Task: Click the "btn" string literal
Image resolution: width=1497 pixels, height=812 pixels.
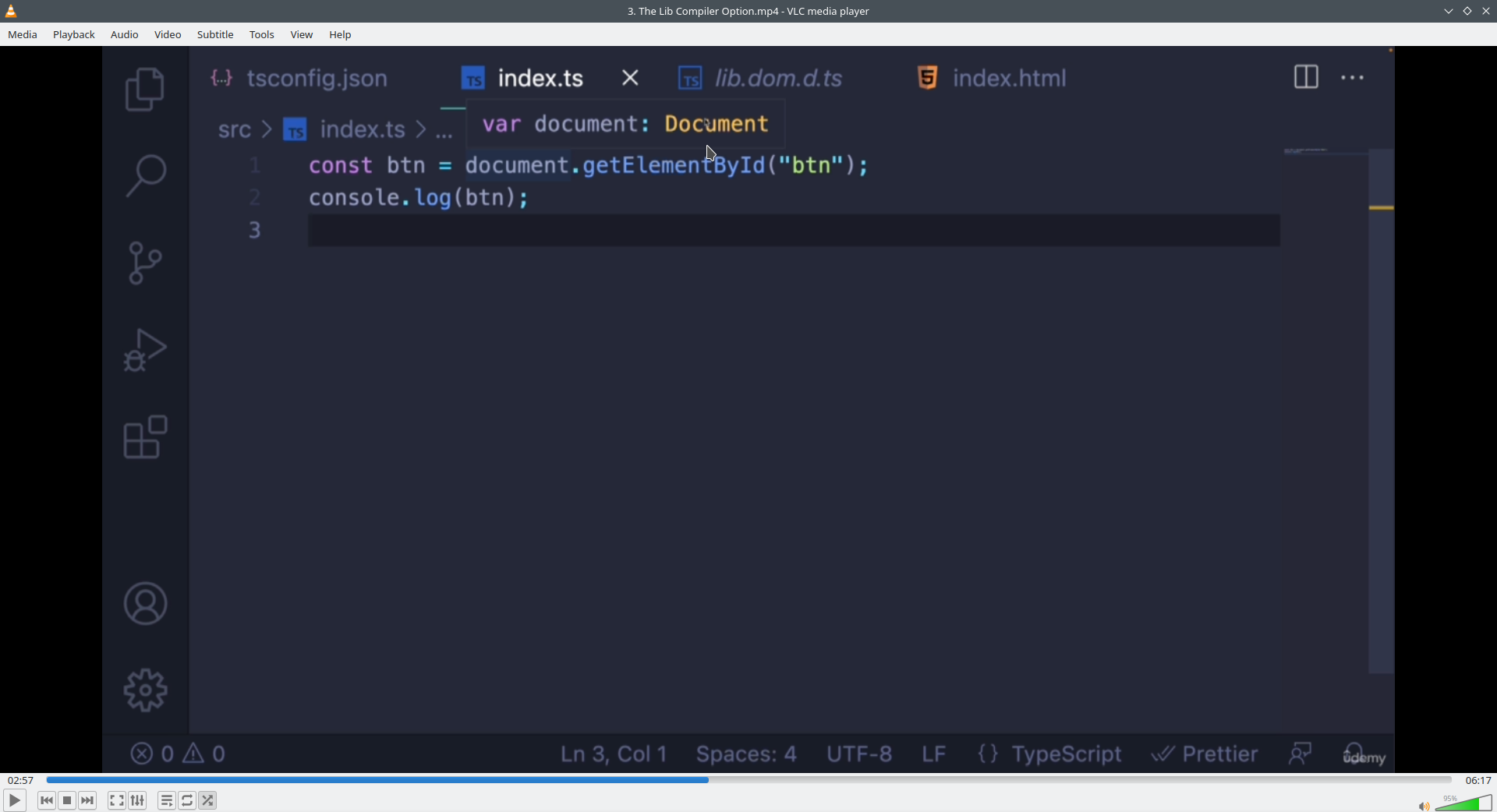Action: [811, 165]
